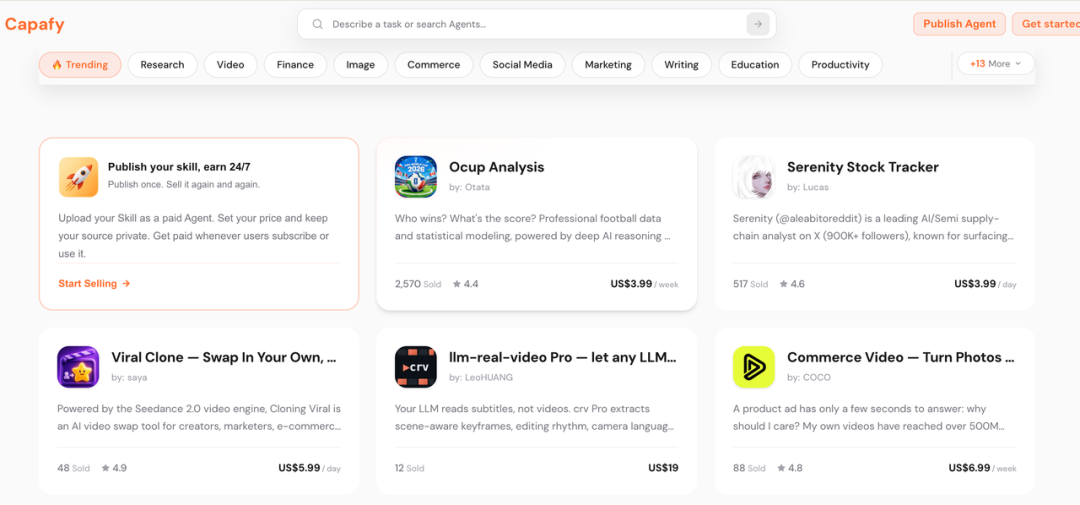Select the Image category tab
The image size is (1080, 505).
[x=361, y=65]
